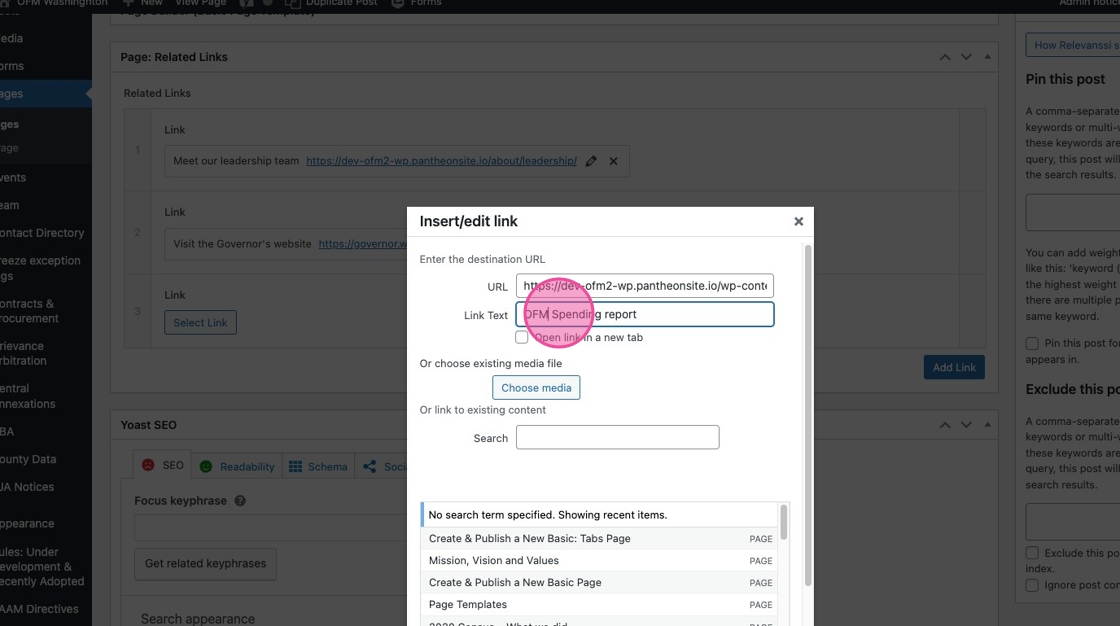
Task: Click the Yoast SEO sad face icon
Action: (148, 466)
